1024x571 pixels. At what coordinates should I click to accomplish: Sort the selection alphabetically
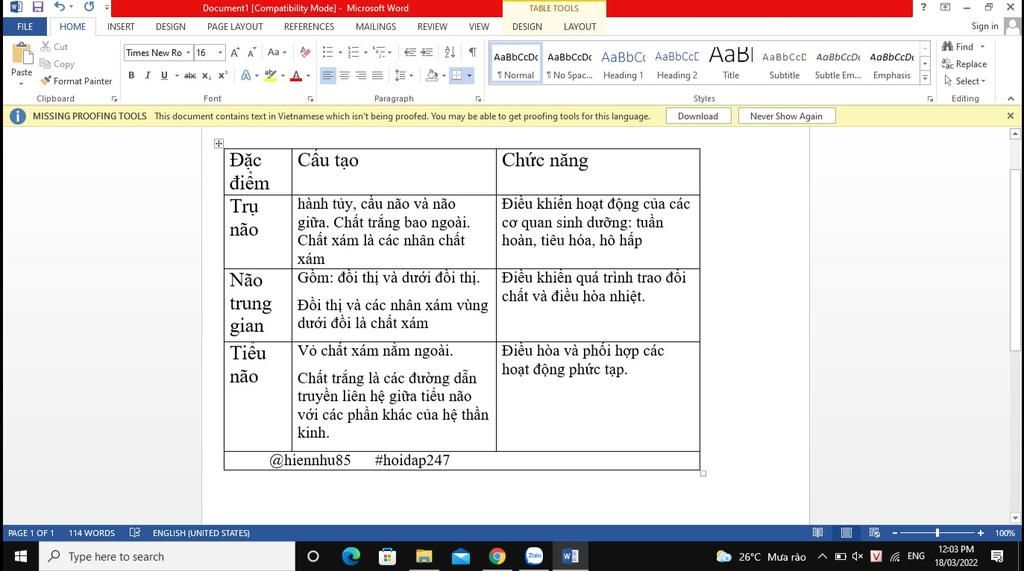[x=450, y=52]
